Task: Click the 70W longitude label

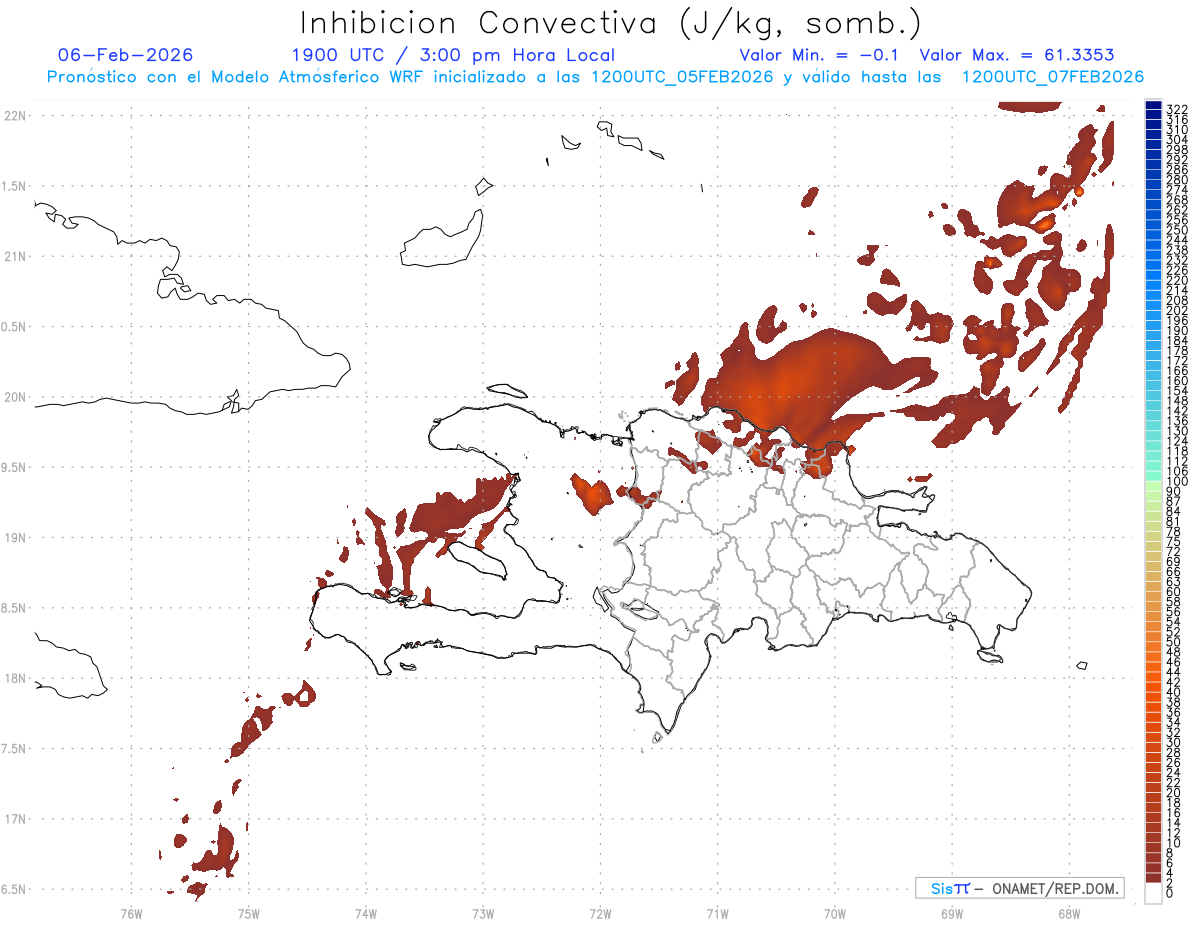Action: (x=835, y=913)
